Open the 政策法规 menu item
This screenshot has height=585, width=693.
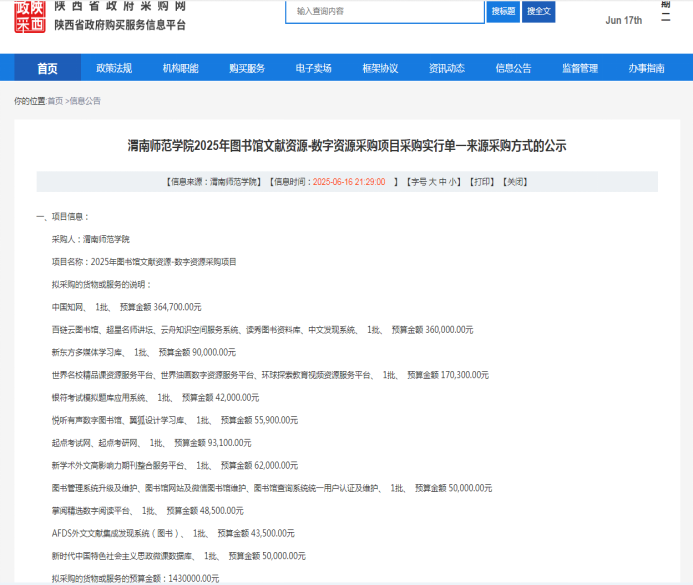(114, 68)
